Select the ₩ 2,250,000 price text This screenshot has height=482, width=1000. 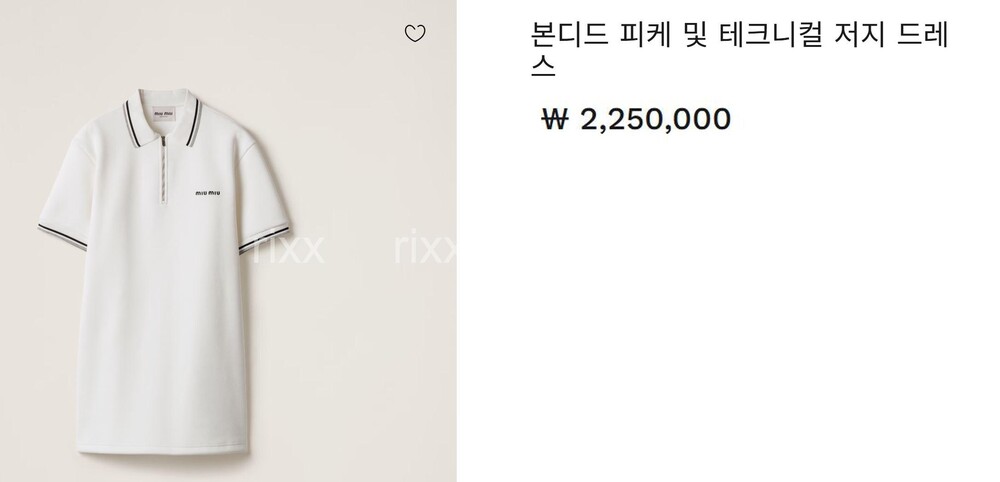tap(636, 119)
